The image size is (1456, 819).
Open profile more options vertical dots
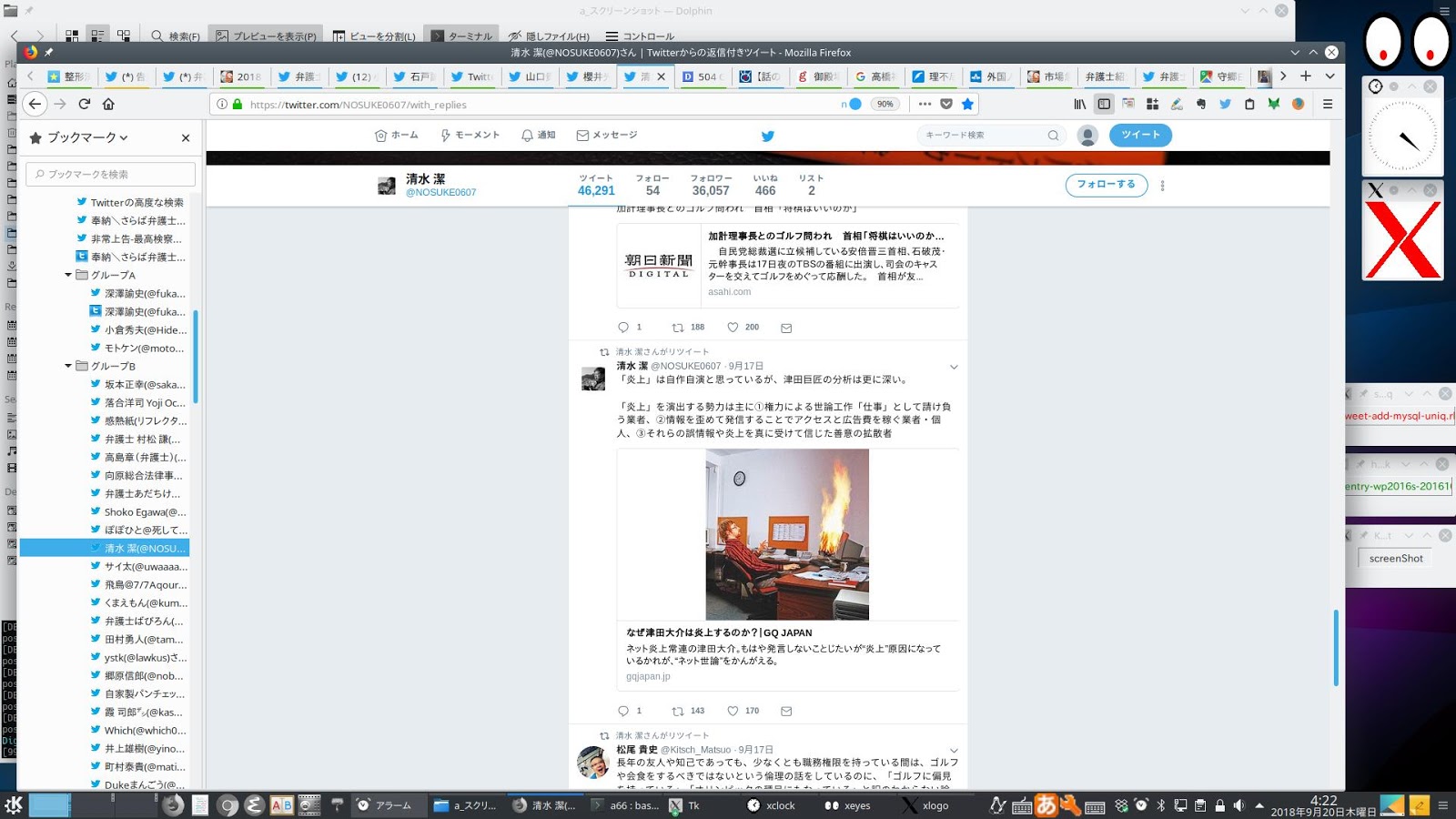tap(1162, 186)
